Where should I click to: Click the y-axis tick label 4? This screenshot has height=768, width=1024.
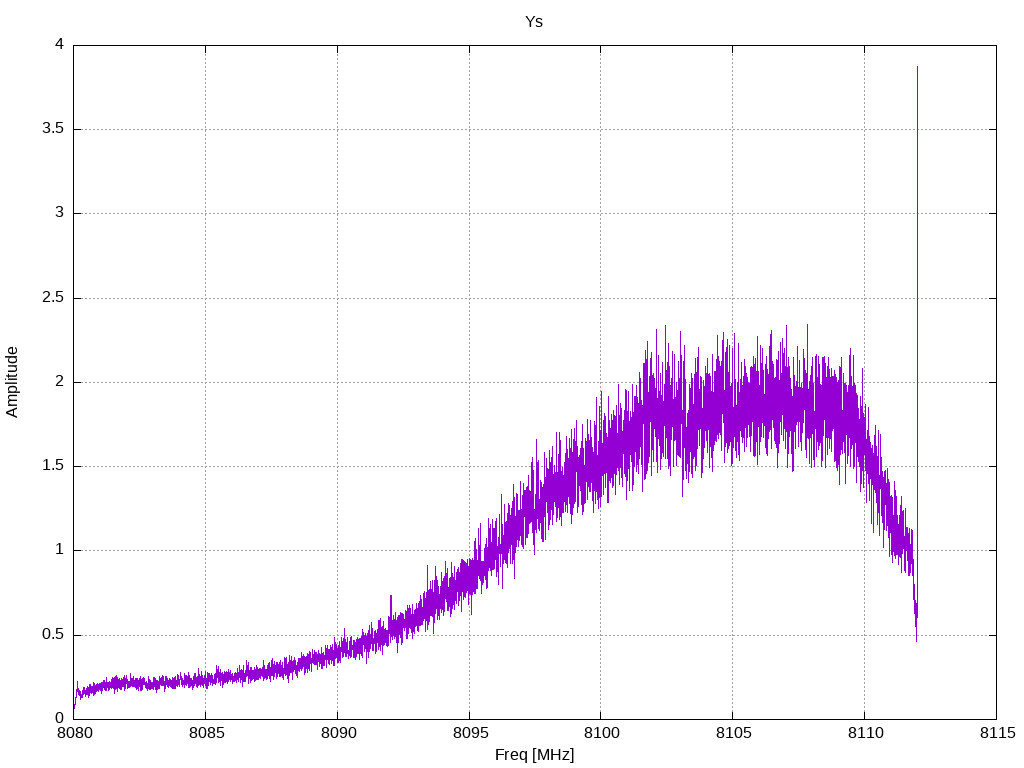[x=59, y=45]
